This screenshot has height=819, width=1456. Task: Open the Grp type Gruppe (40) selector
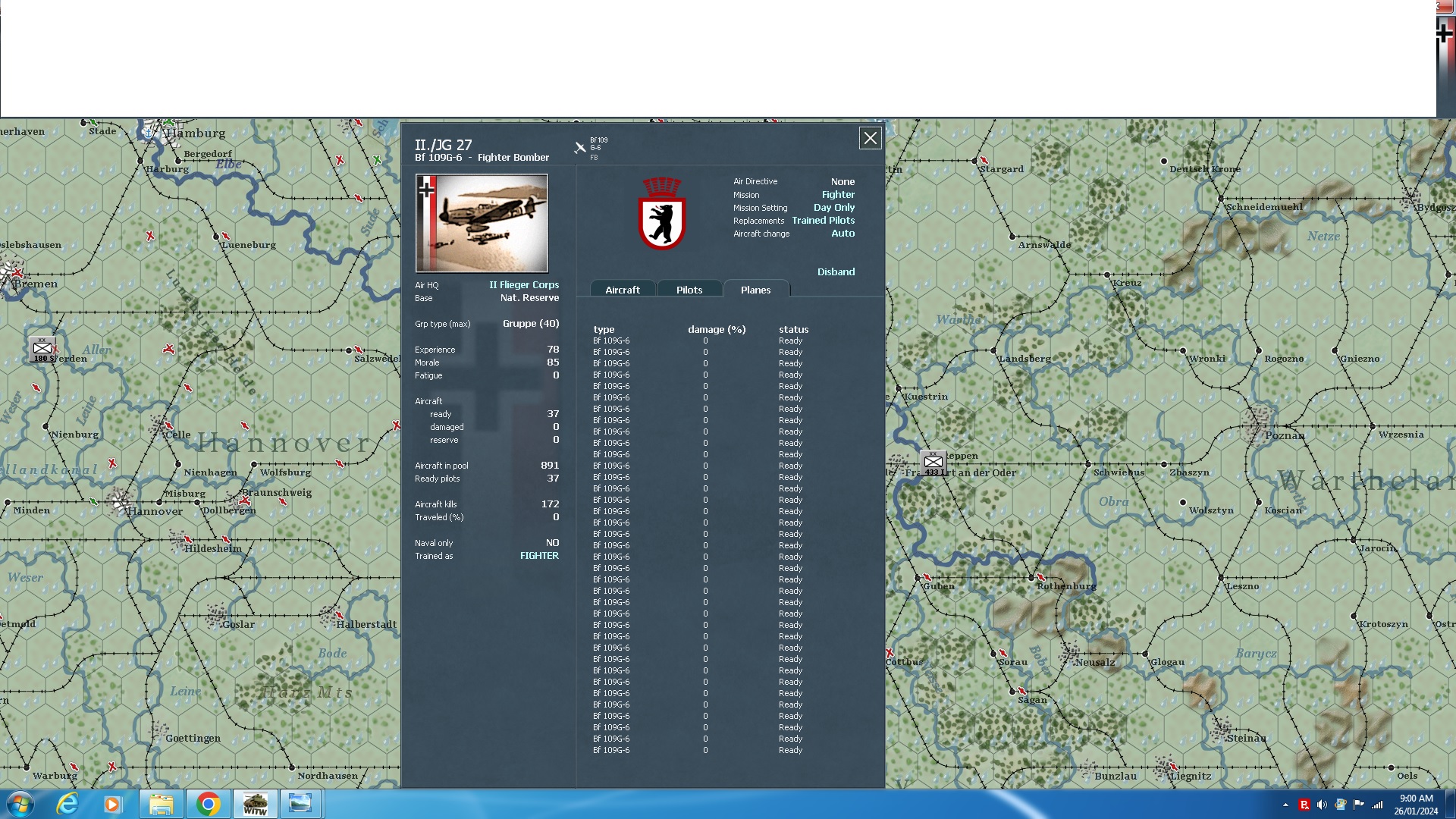pos(531,323)
